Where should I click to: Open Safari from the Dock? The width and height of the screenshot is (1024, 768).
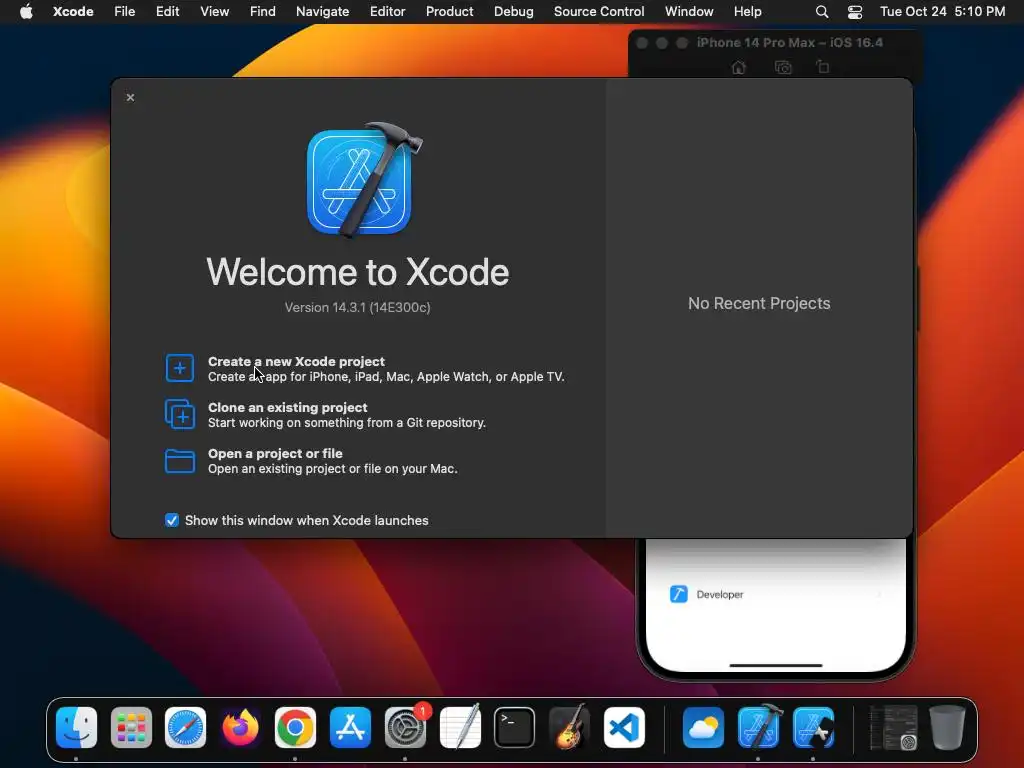click(185, 728)
